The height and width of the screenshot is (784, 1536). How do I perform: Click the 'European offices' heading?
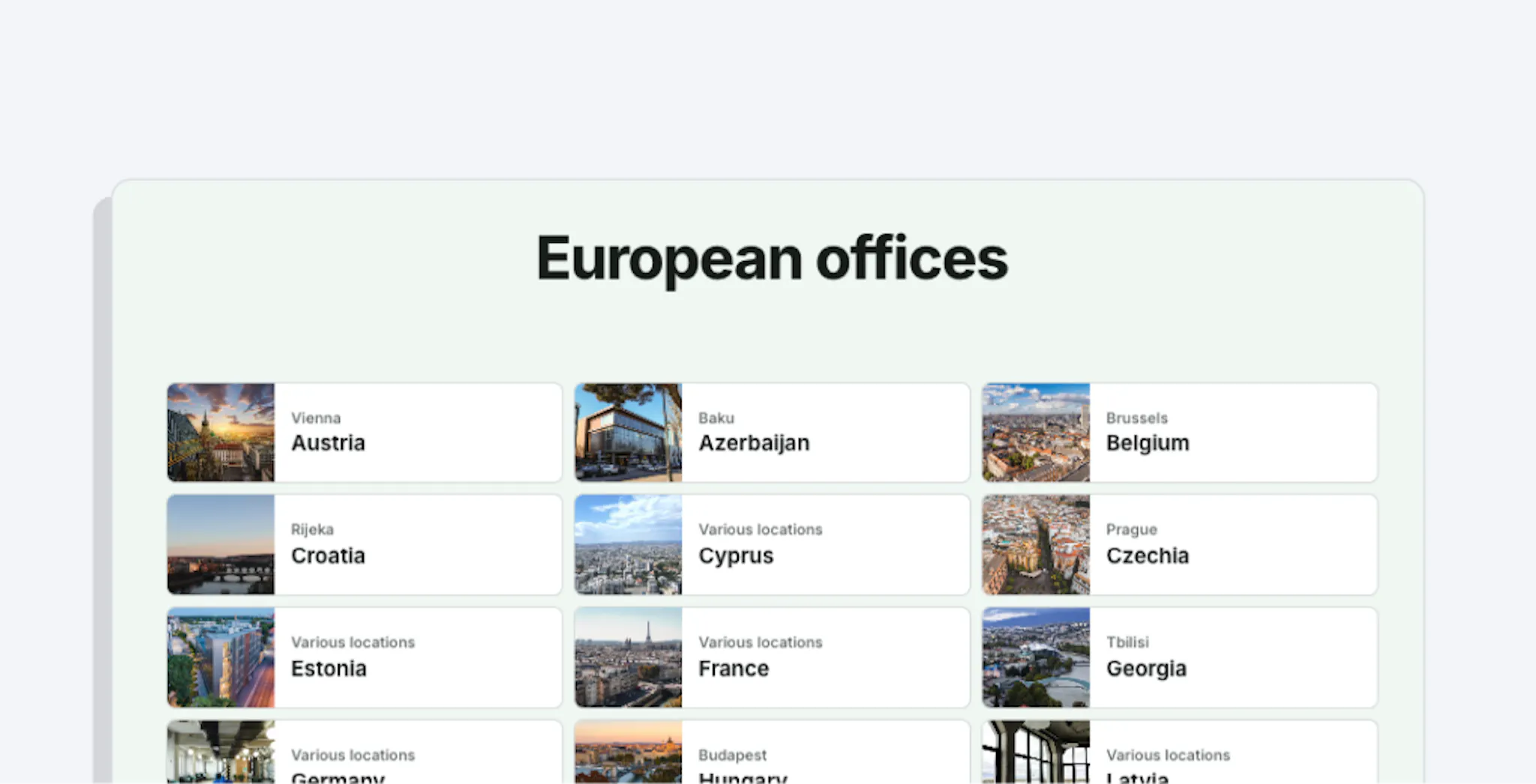[x=772, y=259]
